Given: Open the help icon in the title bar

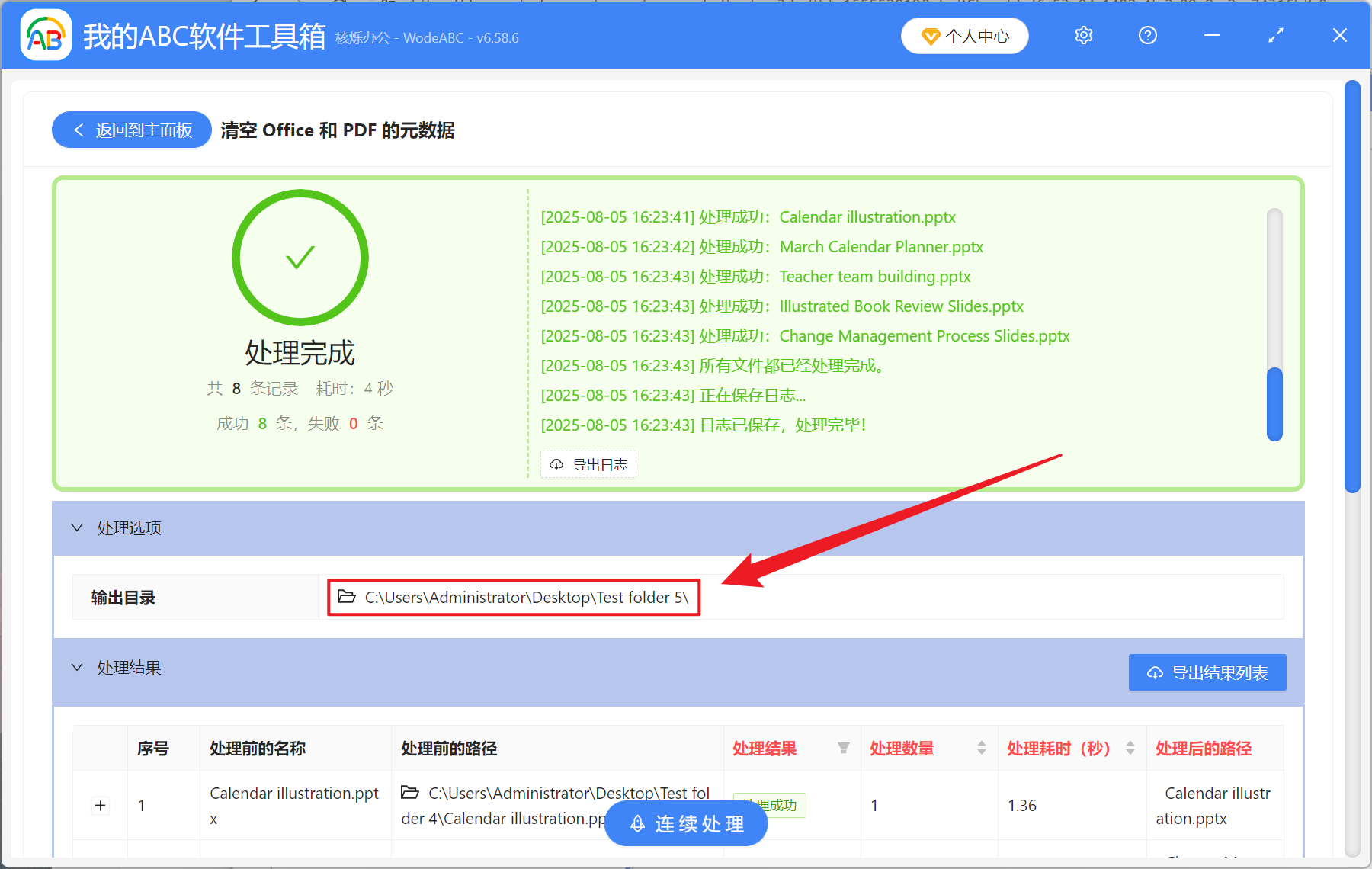Looking at the screenshot, I should [1147, 35].
